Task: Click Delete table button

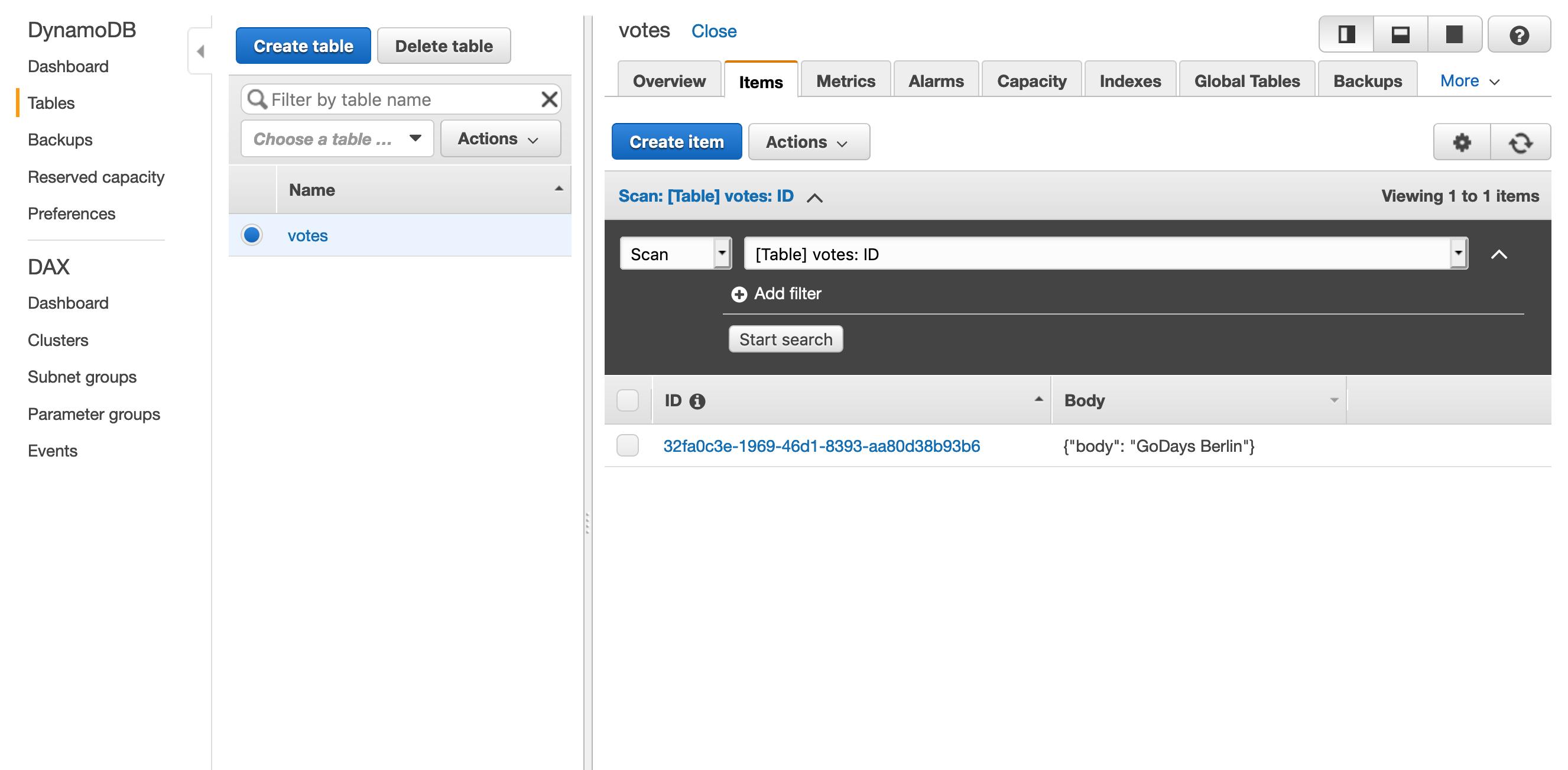Action: point(444,46)
